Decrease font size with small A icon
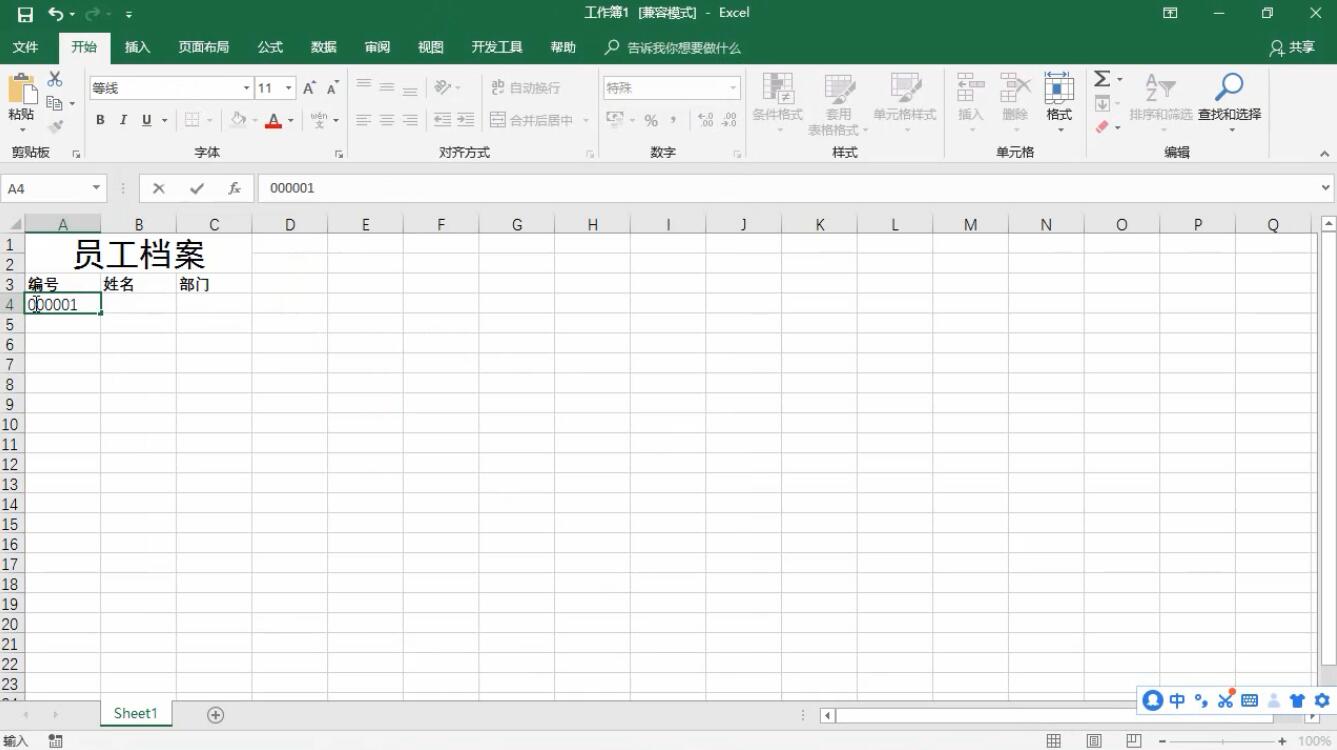The height and width of the screenshot is (750, 1337). click(x=333, y=88)
